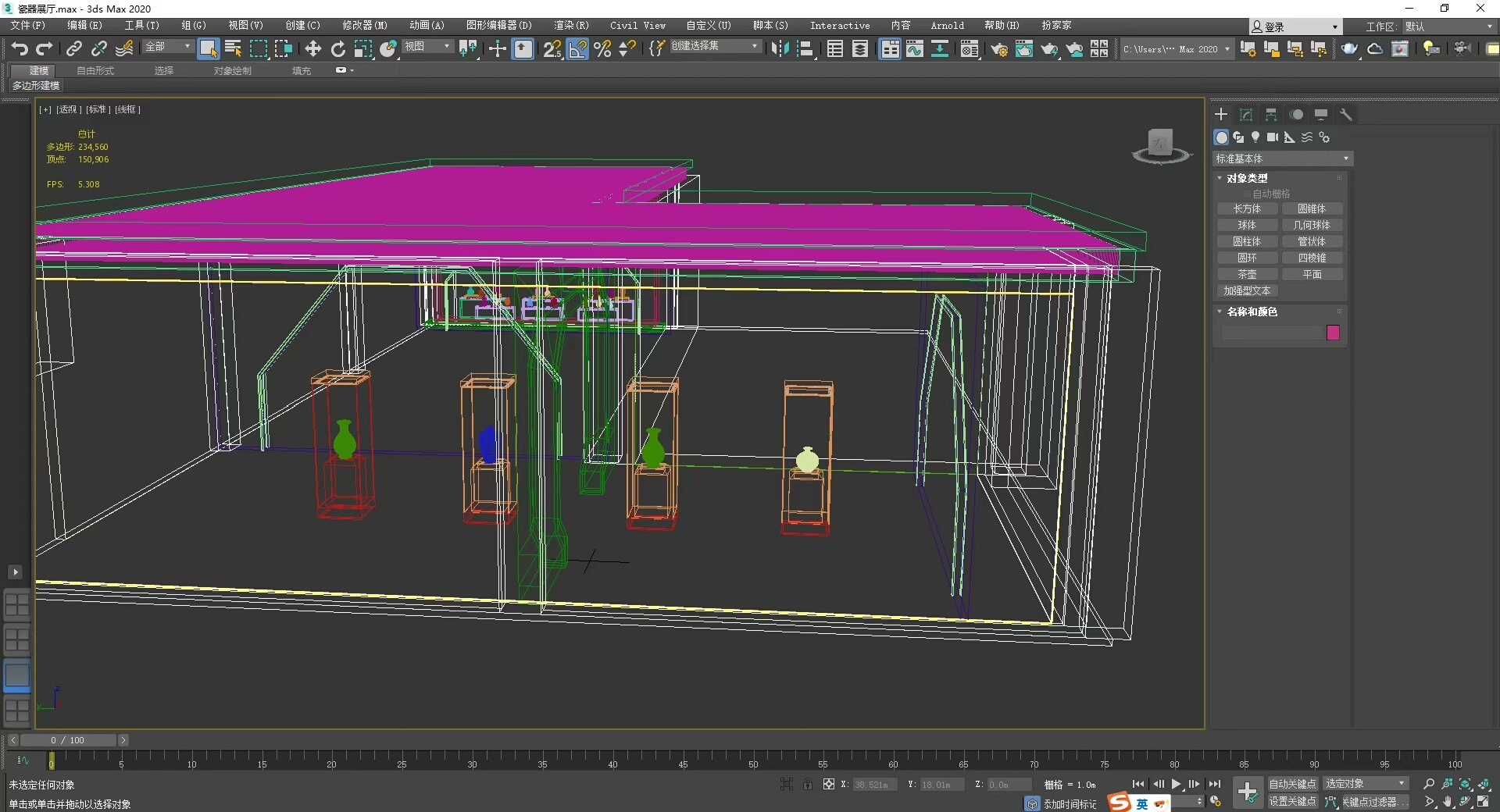1500x812 pixels.
Task: Switch to the Modify panel tab icon
Action: 1246,115
